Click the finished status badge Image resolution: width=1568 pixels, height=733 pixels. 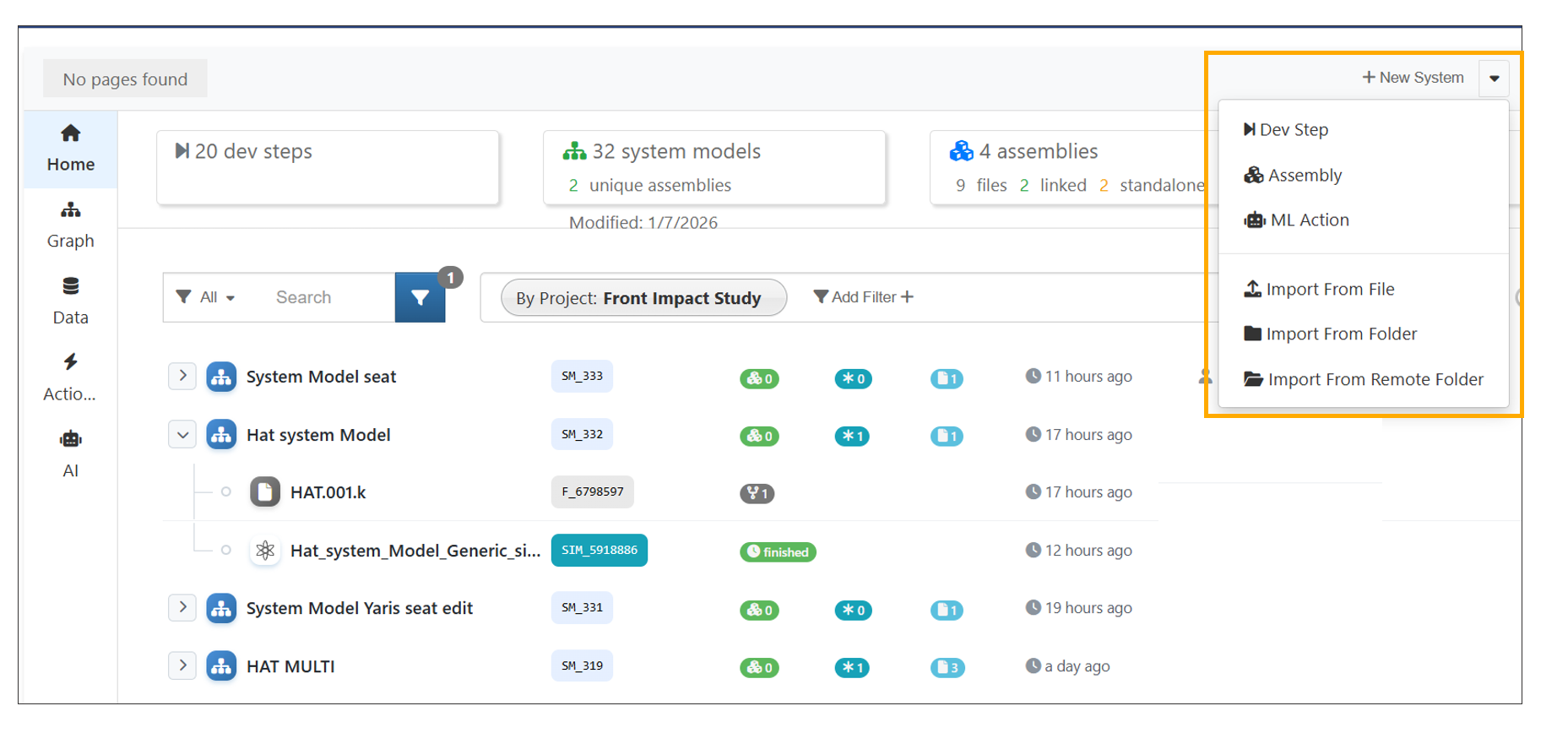tap(778, 552)
